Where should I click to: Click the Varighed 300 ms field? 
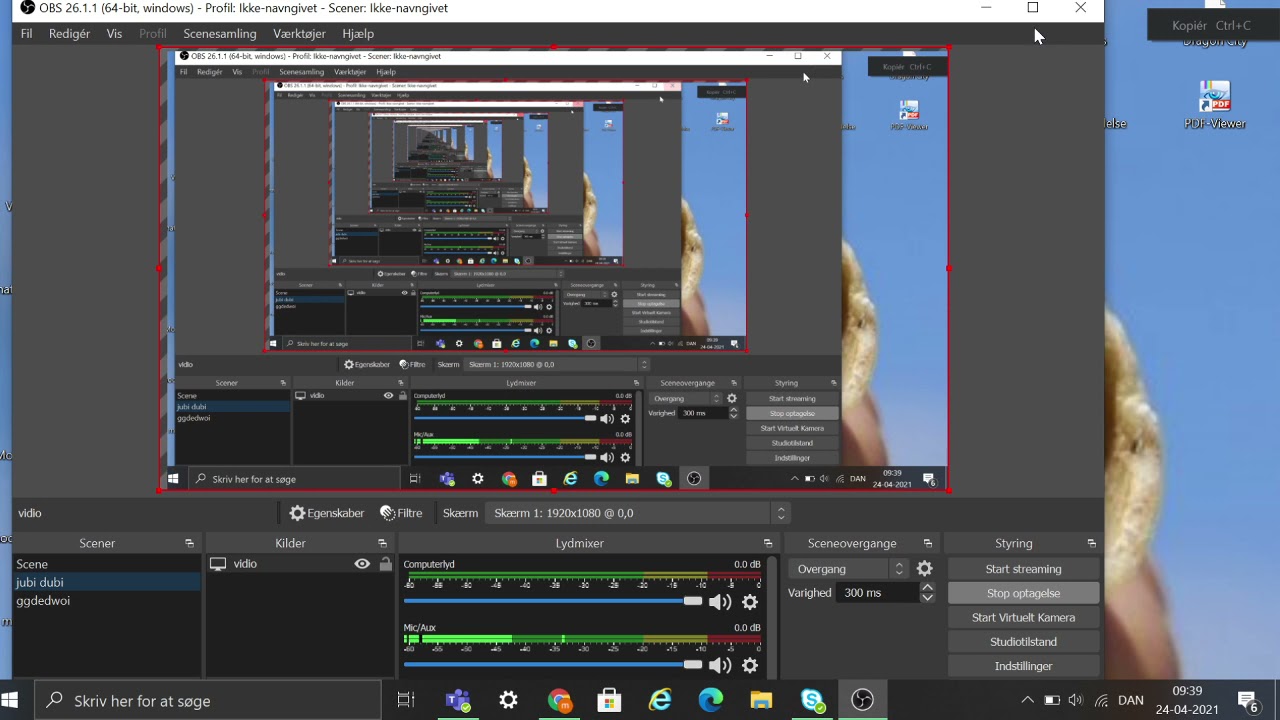(877, 593)
